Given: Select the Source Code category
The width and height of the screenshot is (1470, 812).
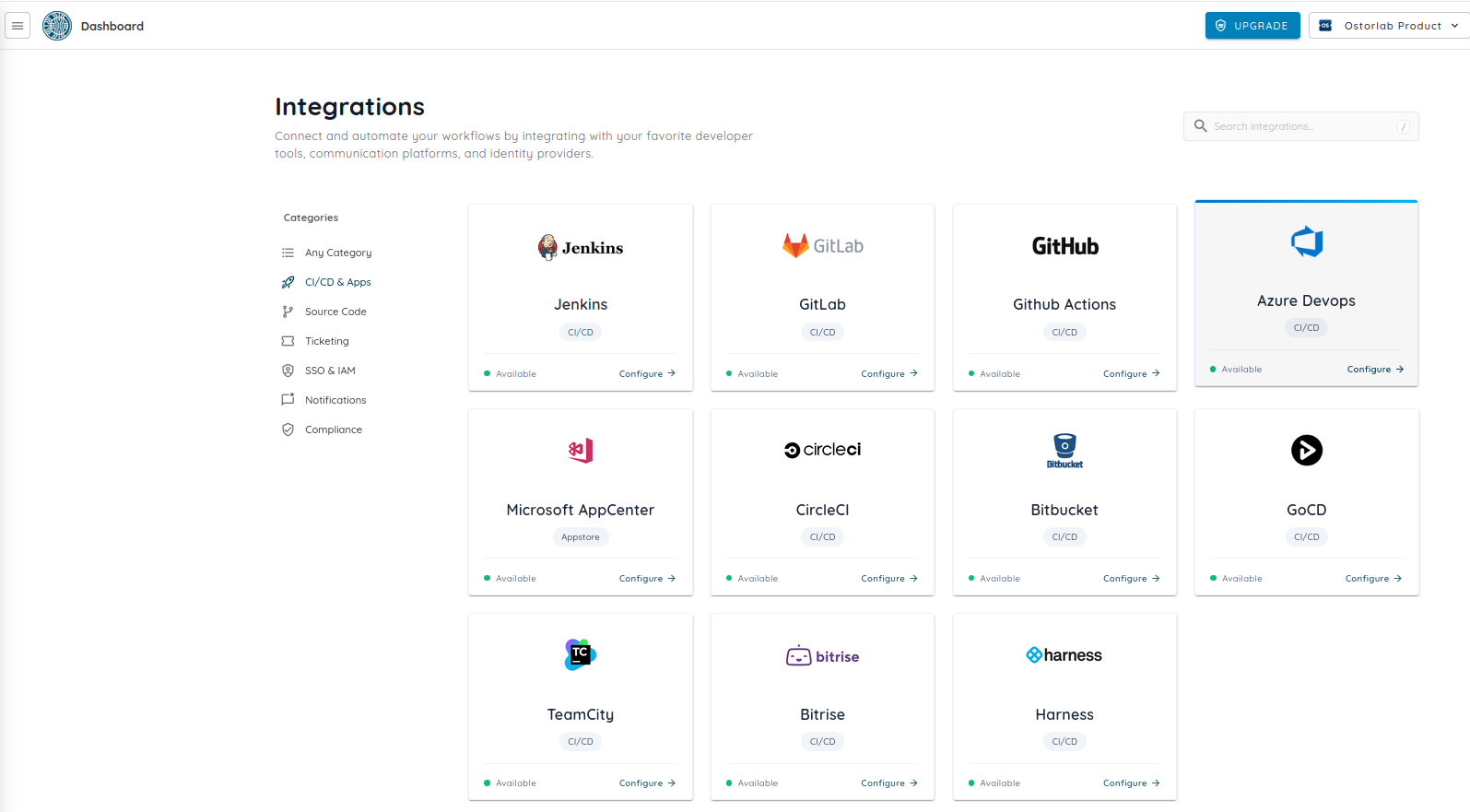Looking at the screenshot, I should tap(335, 312).
